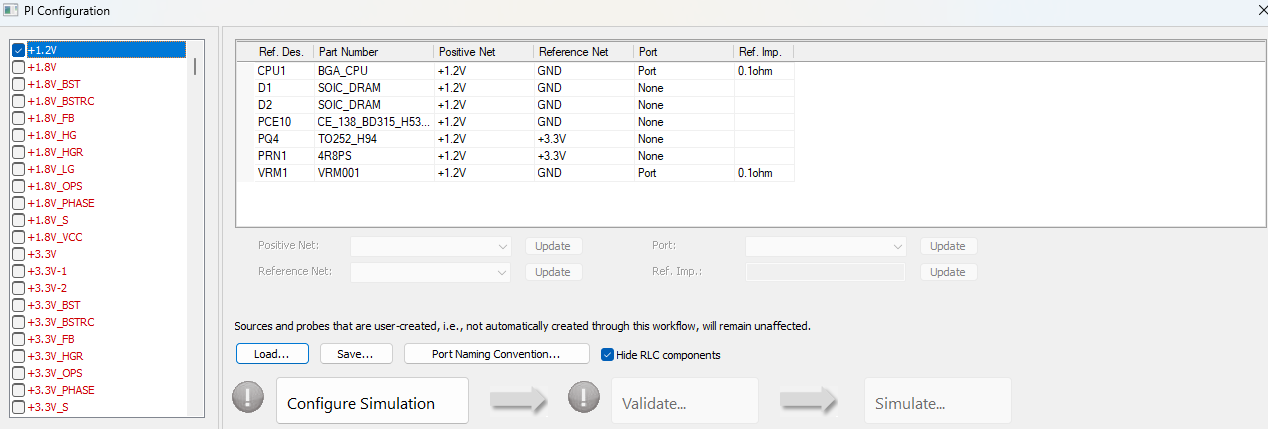Check the +1.8V_PHASE net checkbox
This screenshot has height=429, width=1268.
18,203
